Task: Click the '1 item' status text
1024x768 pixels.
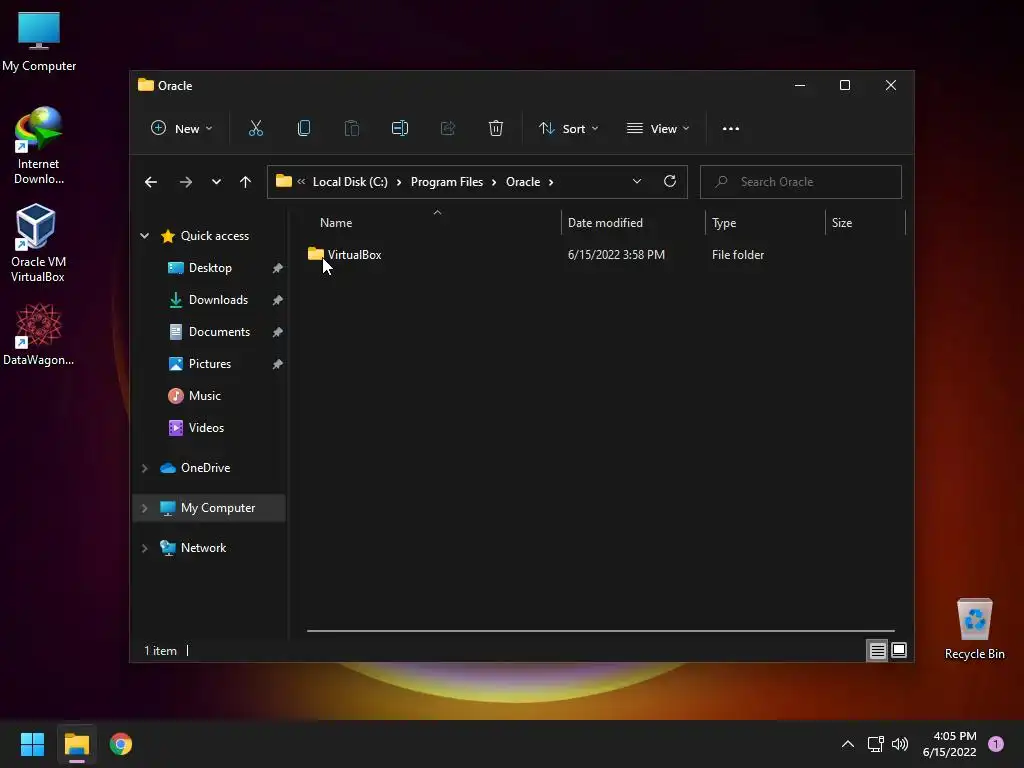Action: tap(160, 651)
